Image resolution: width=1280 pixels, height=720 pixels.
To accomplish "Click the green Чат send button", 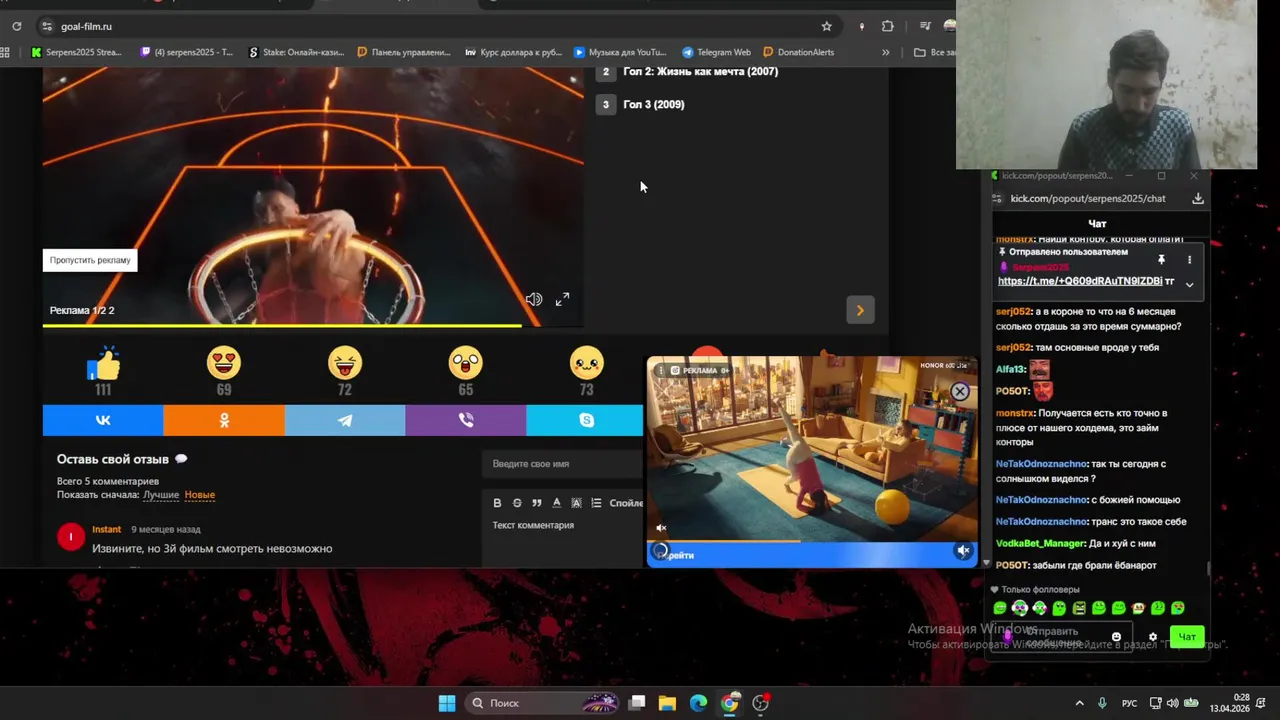I will point(1187,637).
